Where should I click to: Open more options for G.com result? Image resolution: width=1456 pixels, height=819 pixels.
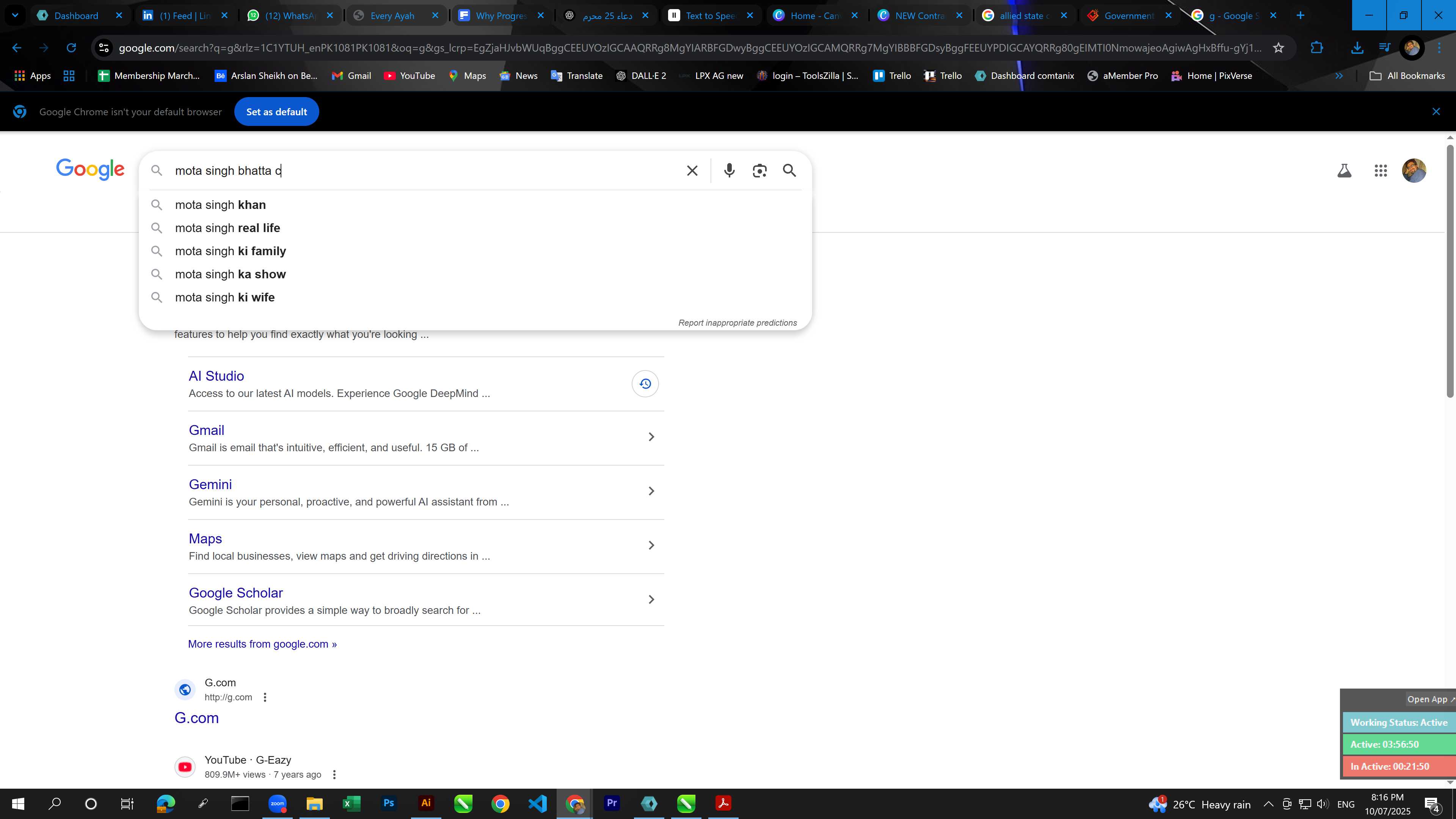(x=265, y=698)
